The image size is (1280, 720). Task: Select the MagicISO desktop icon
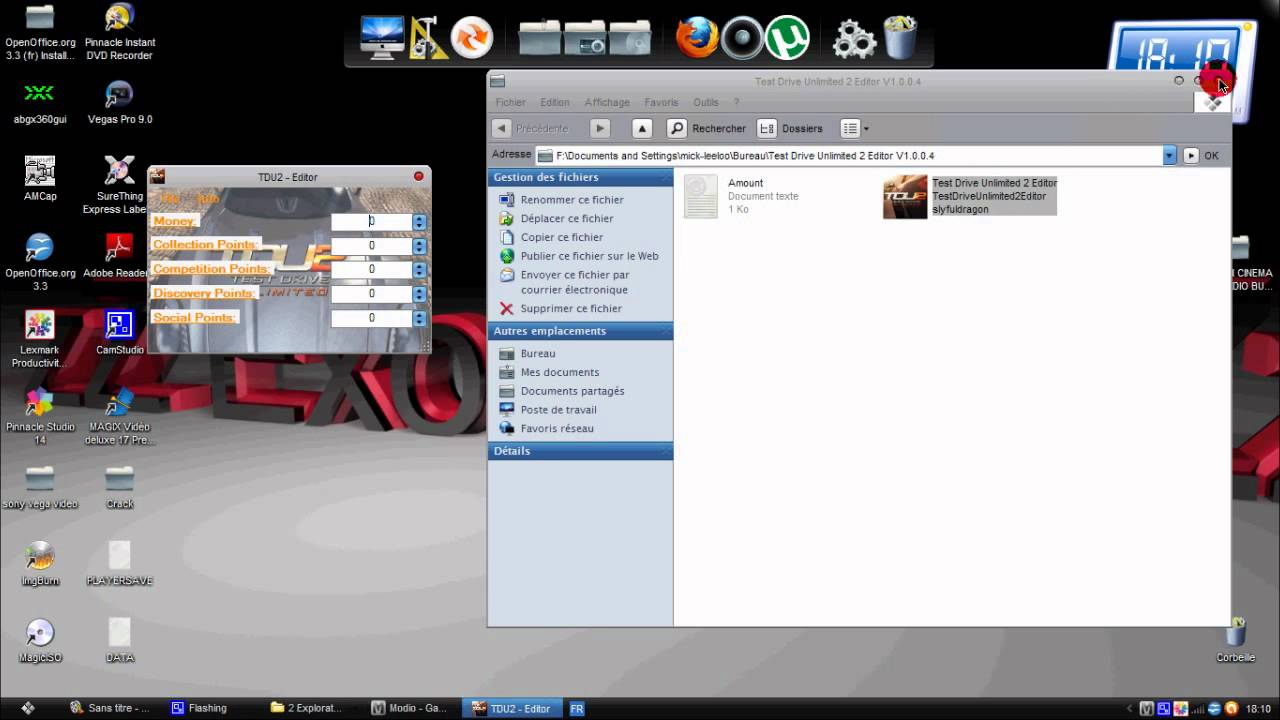click(40, 641)
